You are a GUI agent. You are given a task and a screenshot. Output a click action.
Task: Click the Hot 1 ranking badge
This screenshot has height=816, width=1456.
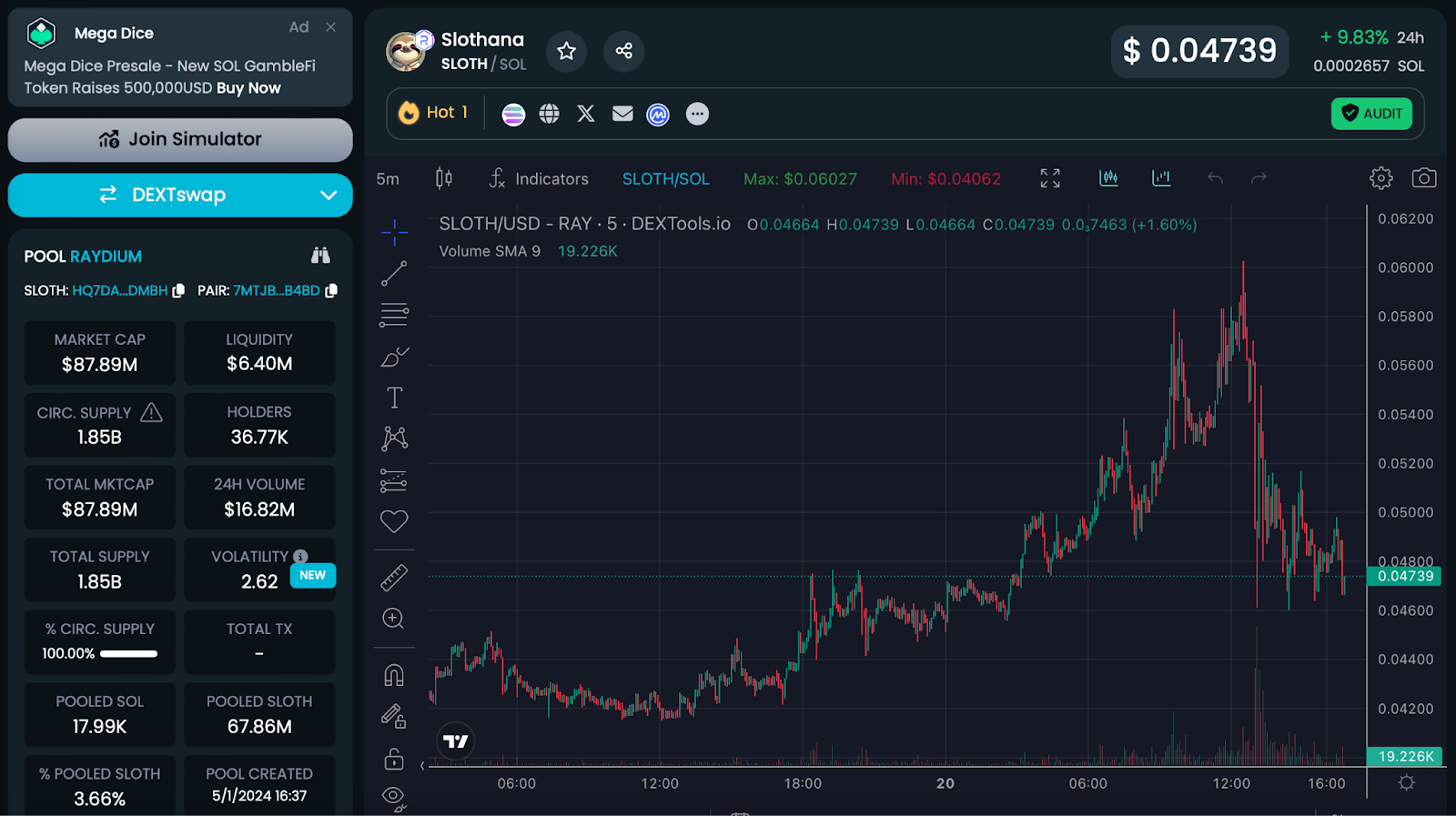434,113
